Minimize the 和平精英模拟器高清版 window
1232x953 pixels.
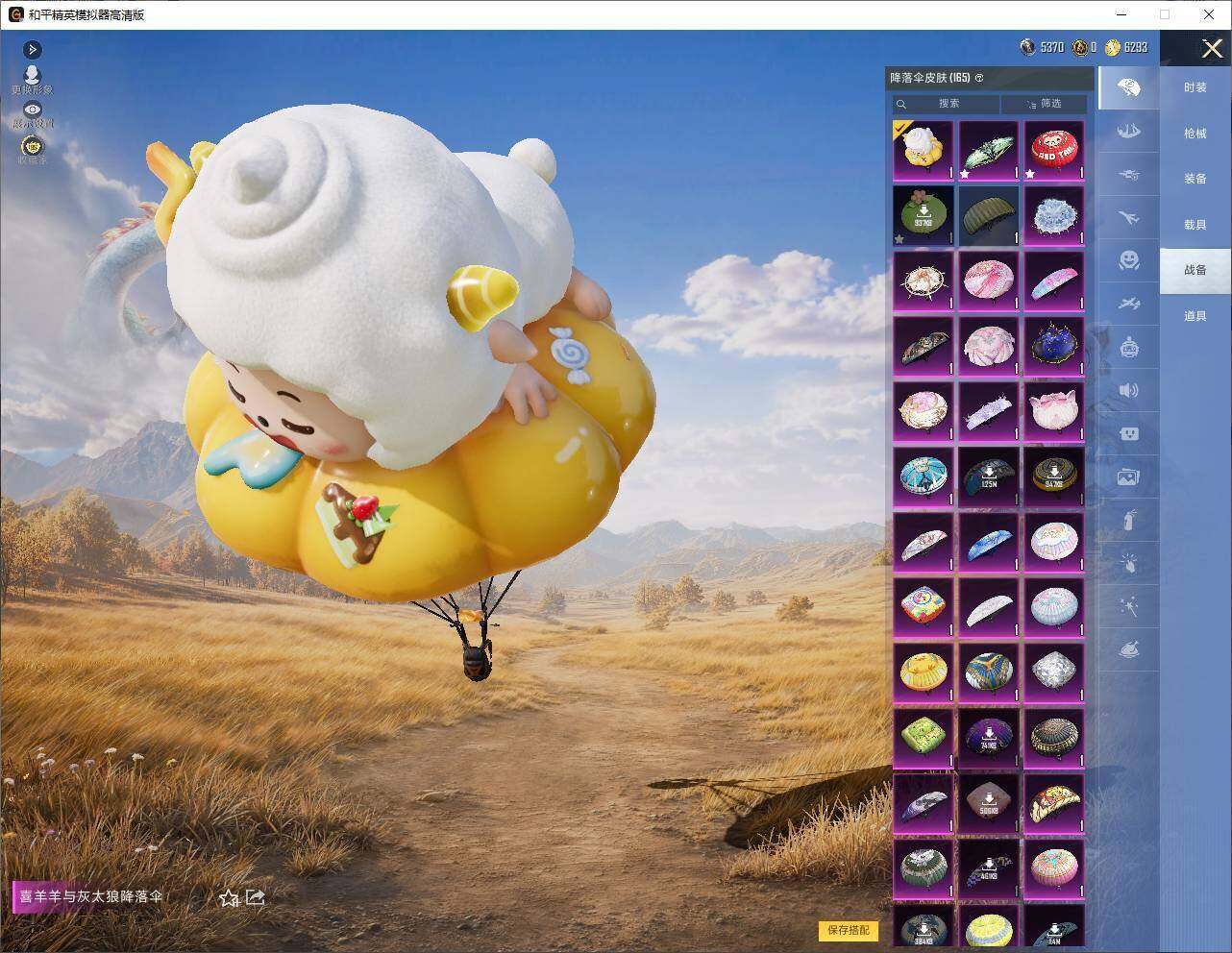coord(1121,14)
